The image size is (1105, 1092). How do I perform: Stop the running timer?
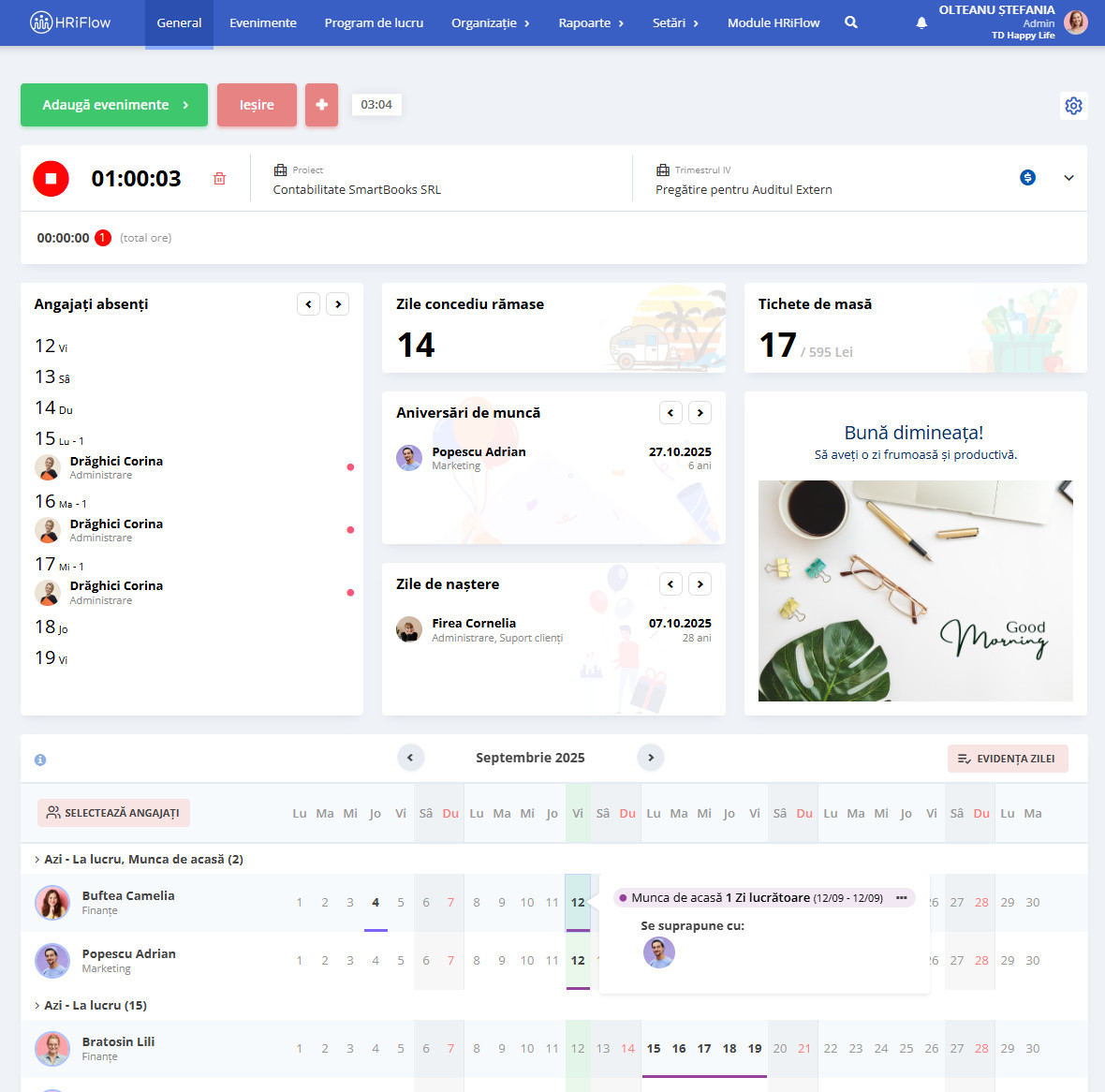(52, 178)
